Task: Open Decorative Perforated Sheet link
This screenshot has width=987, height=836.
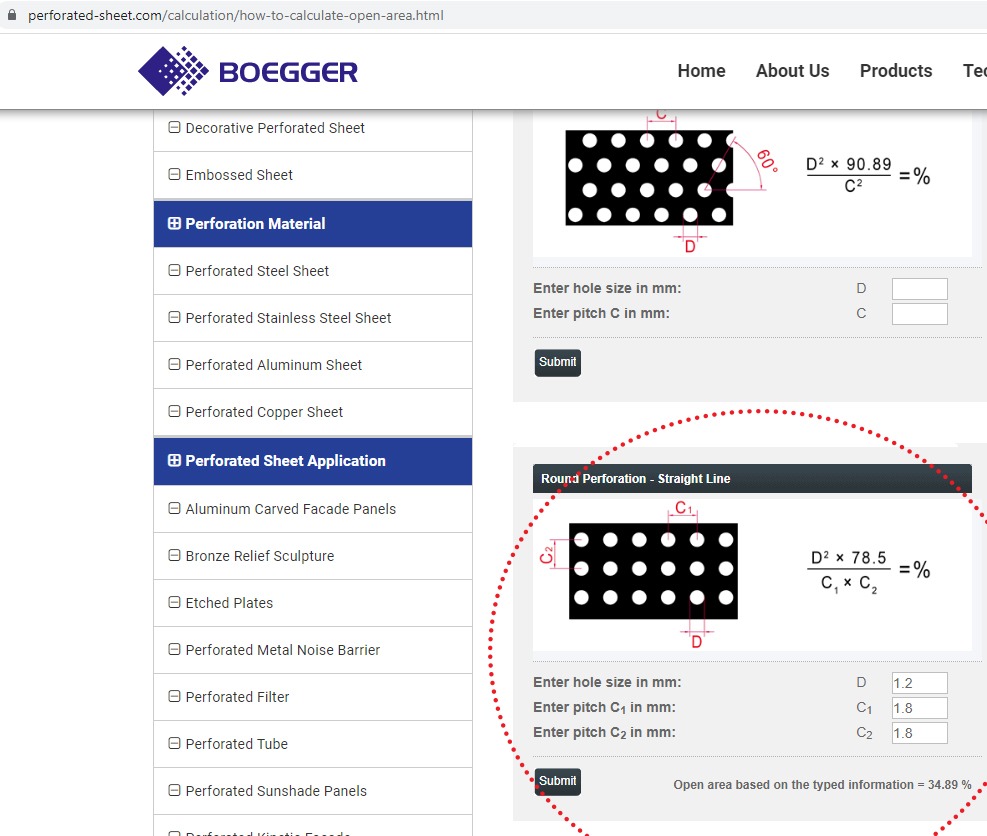Action: point(275,128)
